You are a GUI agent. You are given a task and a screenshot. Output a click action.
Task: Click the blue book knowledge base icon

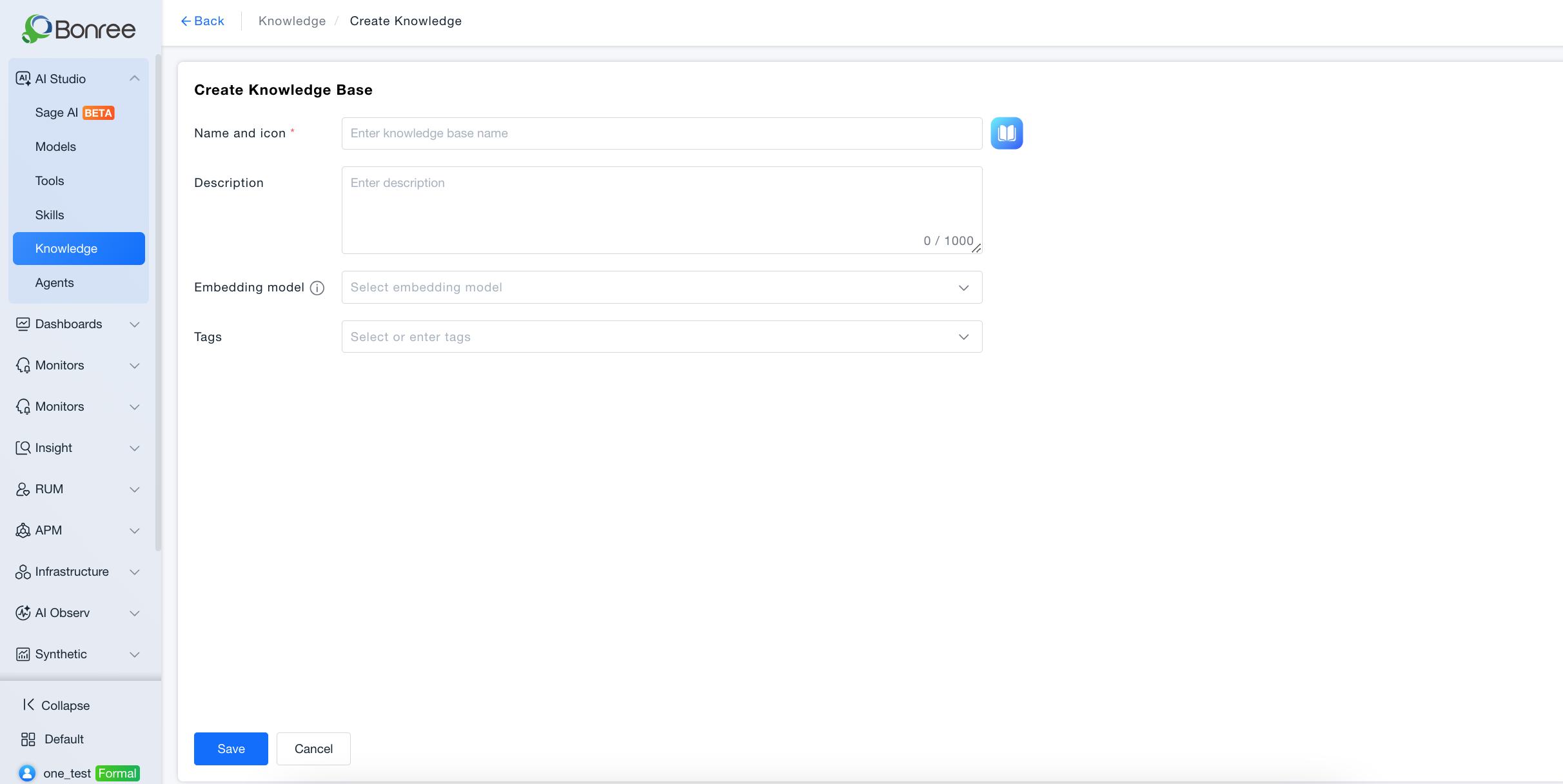[x=1007, y=133]
